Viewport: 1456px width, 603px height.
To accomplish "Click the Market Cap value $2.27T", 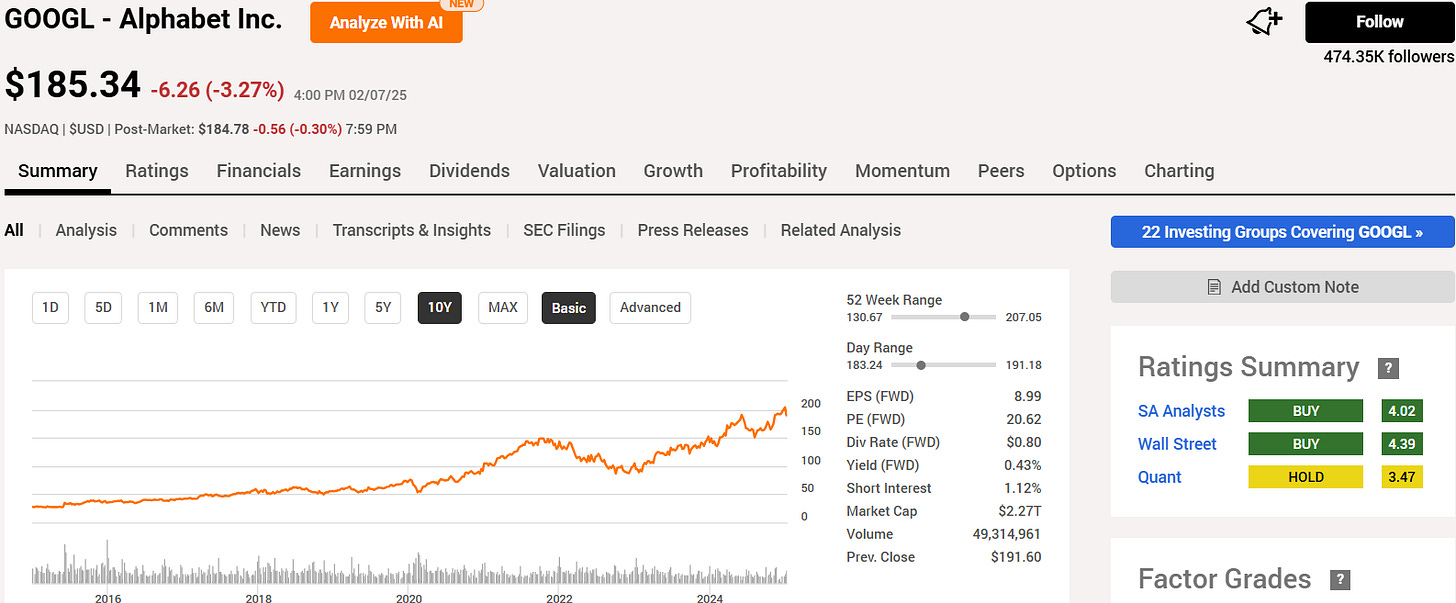I will point(1018,511).
